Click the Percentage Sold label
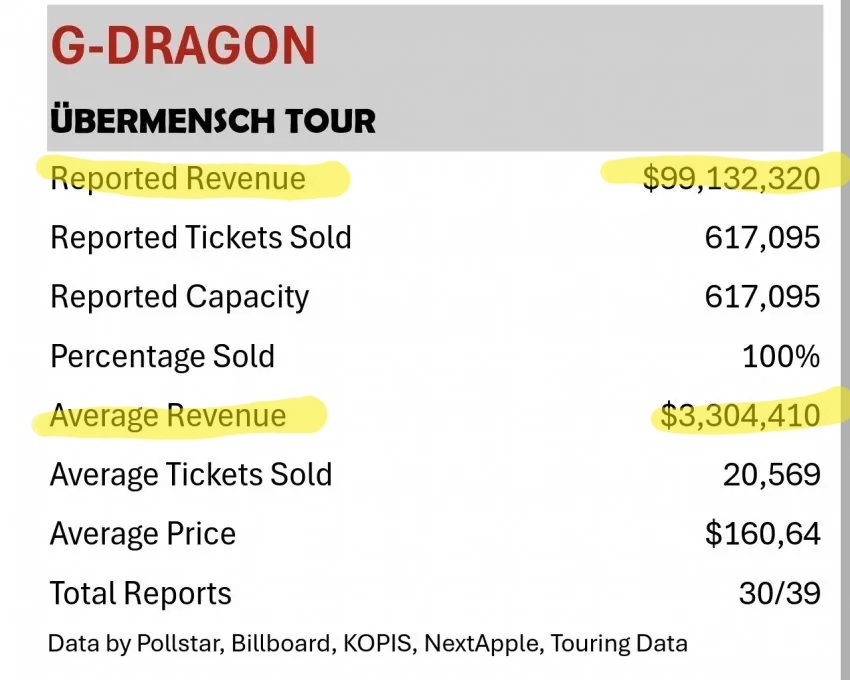The height and width of the screenshot is (680, 850). 162,356
